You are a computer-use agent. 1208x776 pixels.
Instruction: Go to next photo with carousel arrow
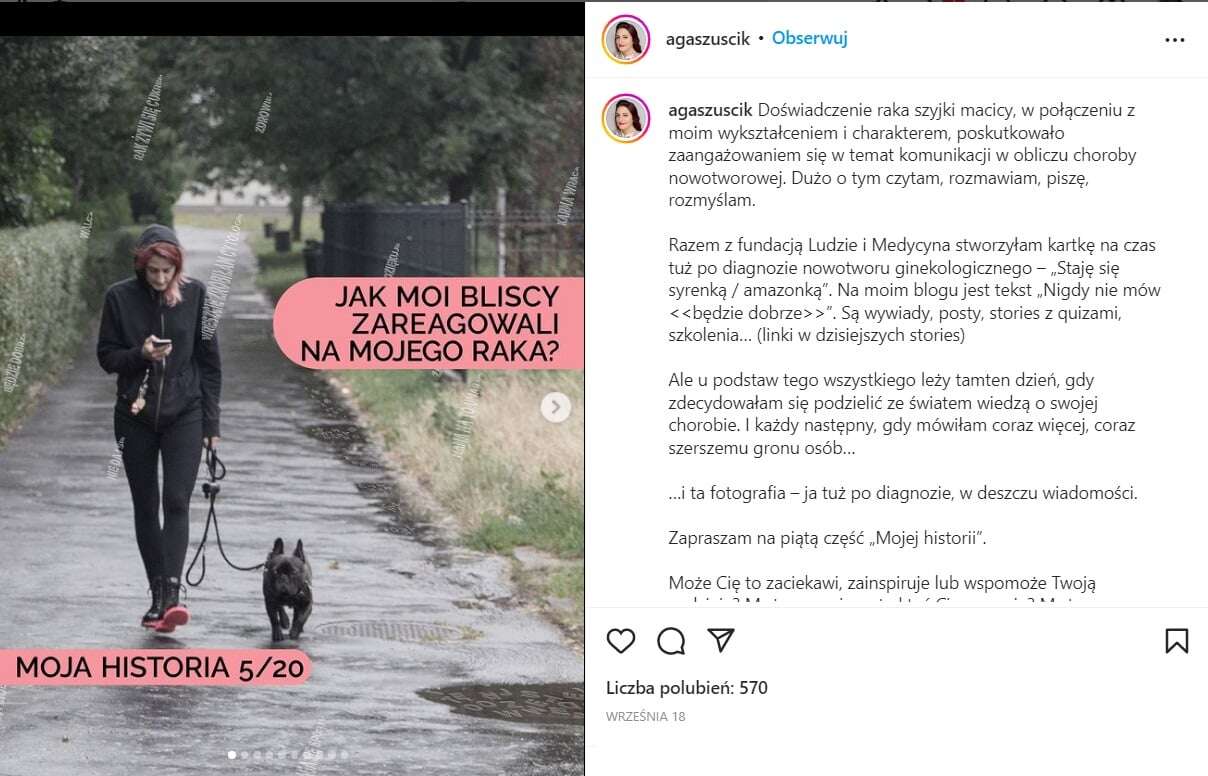[556, 407]
